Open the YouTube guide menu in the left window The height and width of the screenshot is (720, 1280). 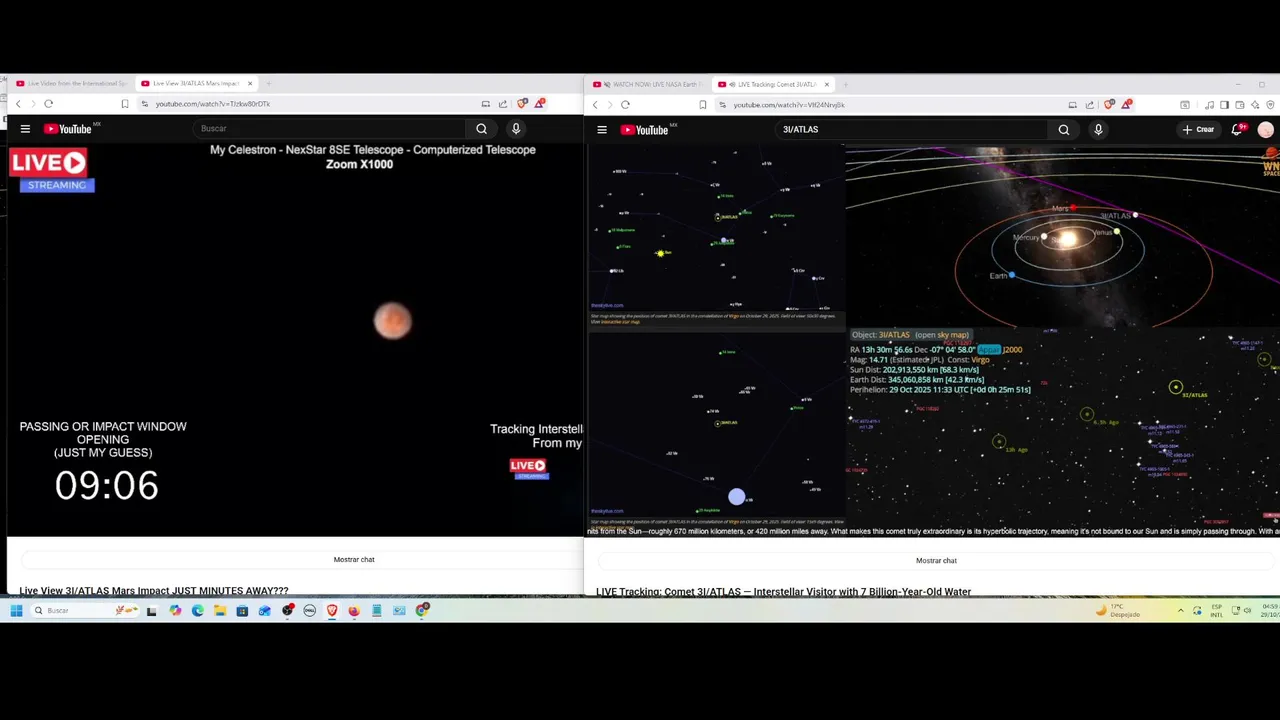coord(25,128)
